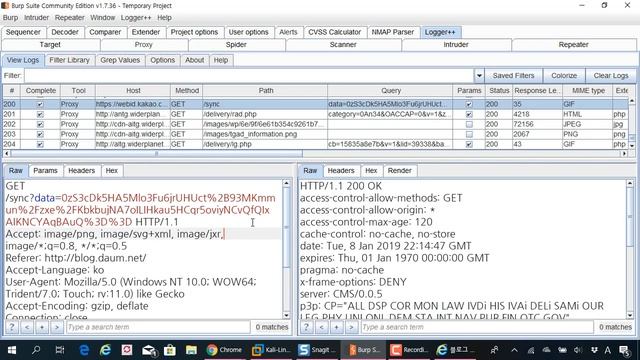Open the Intruder menu in menu bar
This screenshot has width=640, height=360.
click(x=36, y=18)
